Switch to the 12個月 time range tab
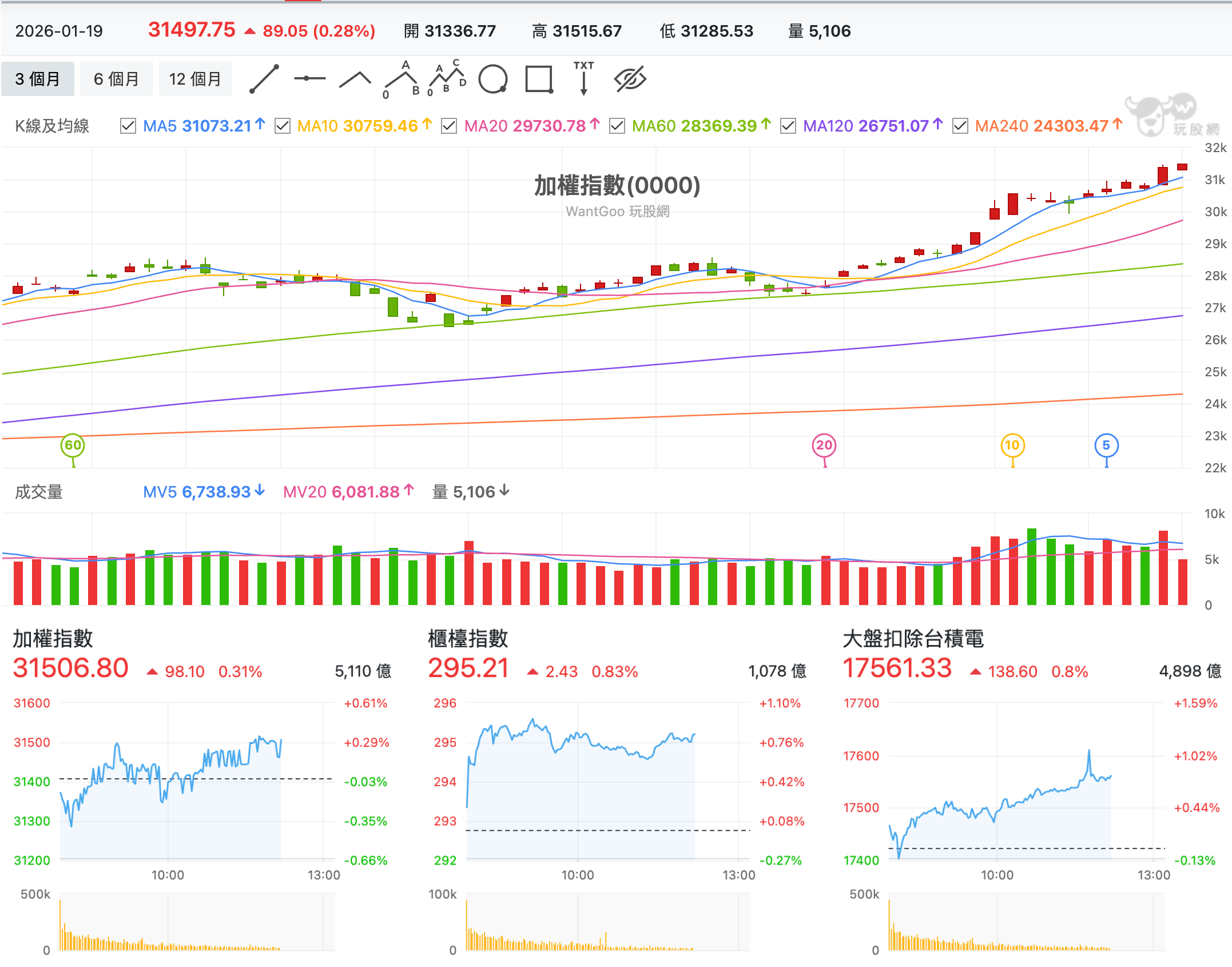The height and width of the screenshot is (967, 1232). pyautogui.click(x=195, y=78)
